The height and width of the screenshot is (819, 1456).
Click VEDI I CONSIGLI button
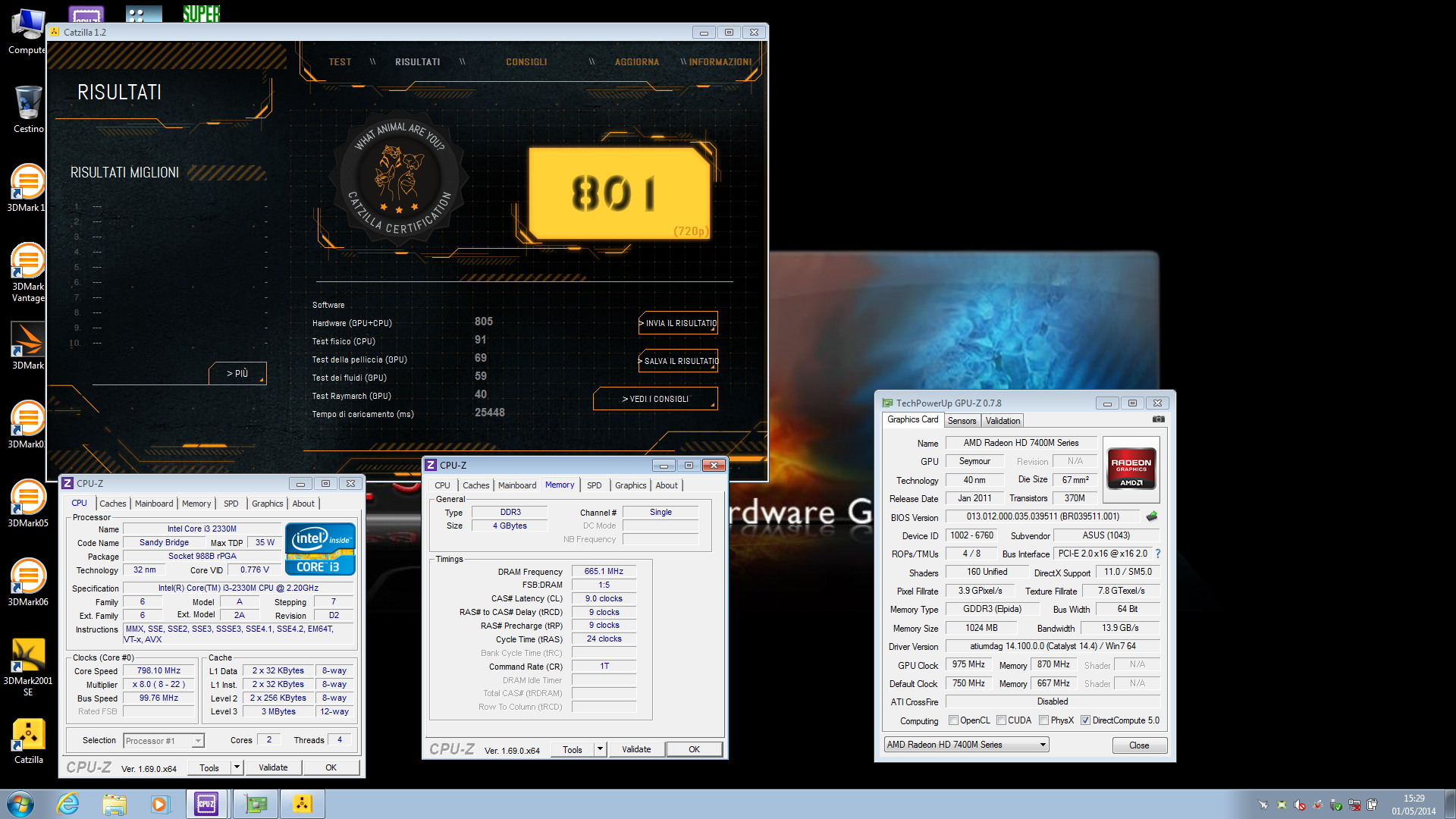(x=655, y=399)
